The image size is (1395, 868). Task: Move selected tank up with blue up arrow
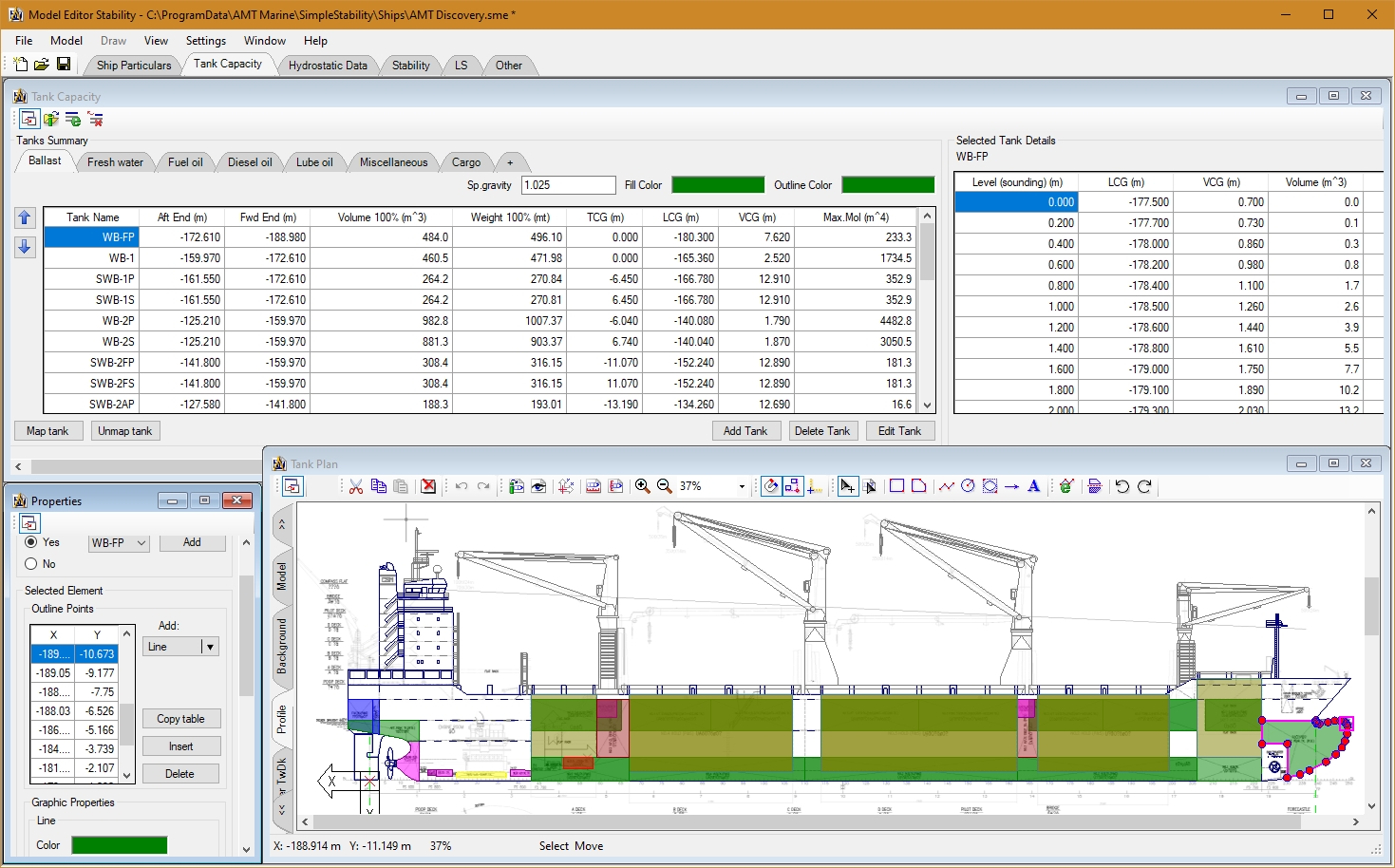pyautogui.click(x=26, y=217)
